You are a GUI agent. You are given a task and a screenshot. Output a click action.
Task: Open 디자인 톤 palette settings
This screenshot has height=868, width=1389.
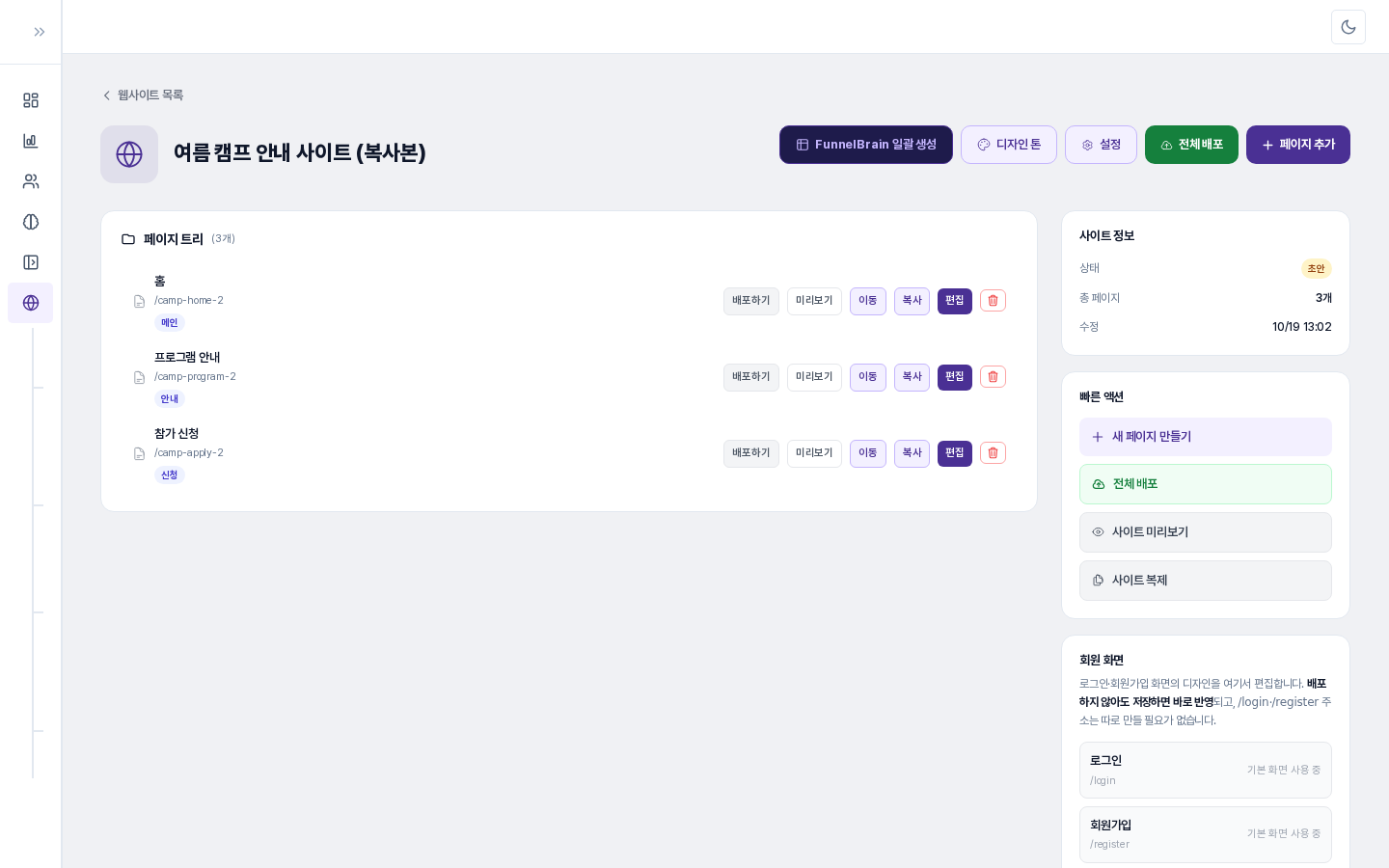tap(1009, 145)
